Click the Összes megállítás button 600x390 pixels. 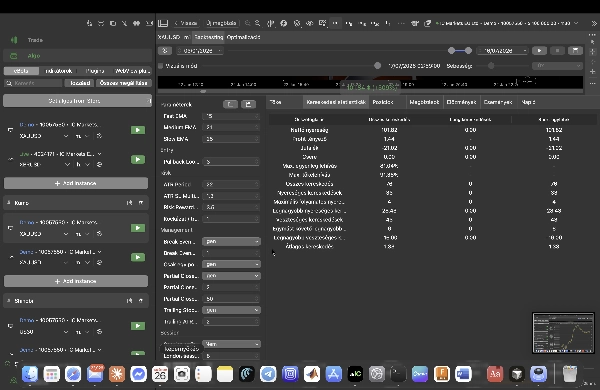tap(124, 83)
